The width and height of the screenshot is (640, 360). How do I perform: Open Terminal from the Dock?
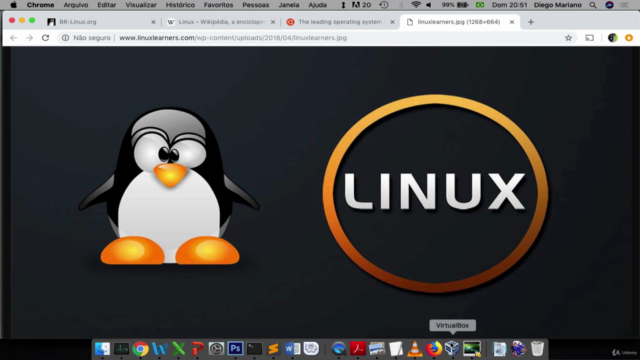254,349
